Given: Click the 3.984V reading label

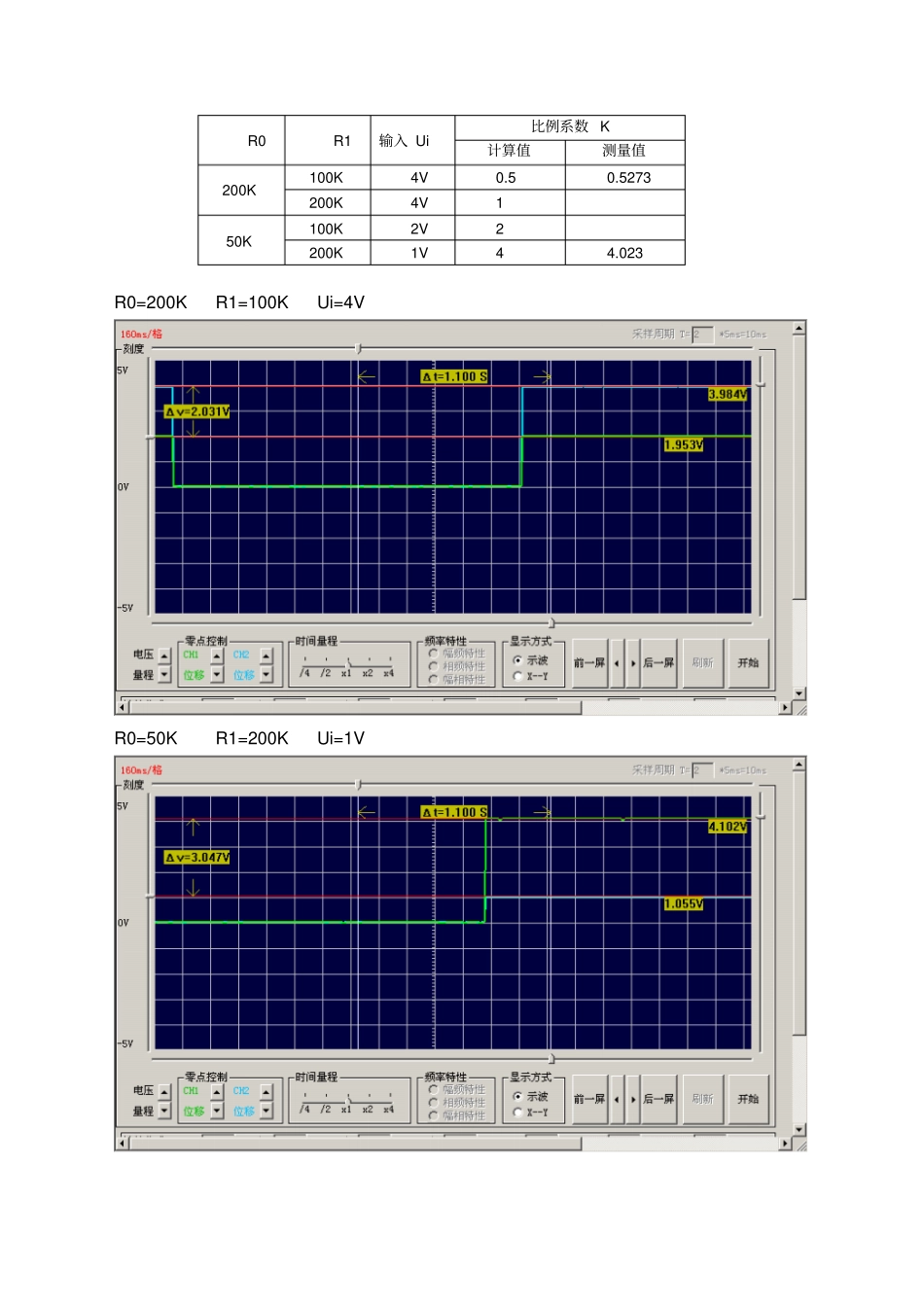Looking at the screenshot, I should 728,395.
